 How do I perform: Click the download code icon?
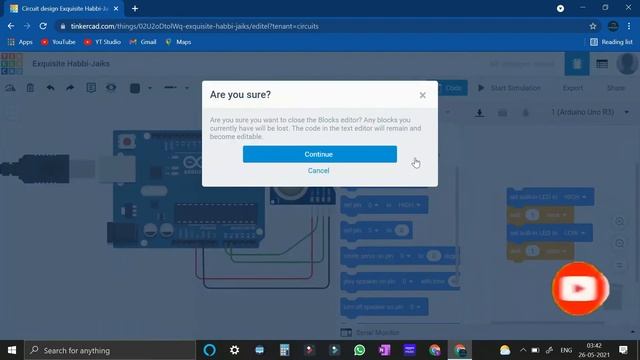pyautogui.click(x=480, y=113)
